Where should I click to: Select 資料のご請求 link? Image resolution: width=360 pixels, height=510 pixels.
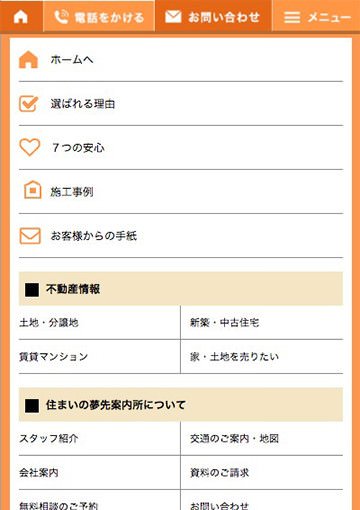point(219,472)
